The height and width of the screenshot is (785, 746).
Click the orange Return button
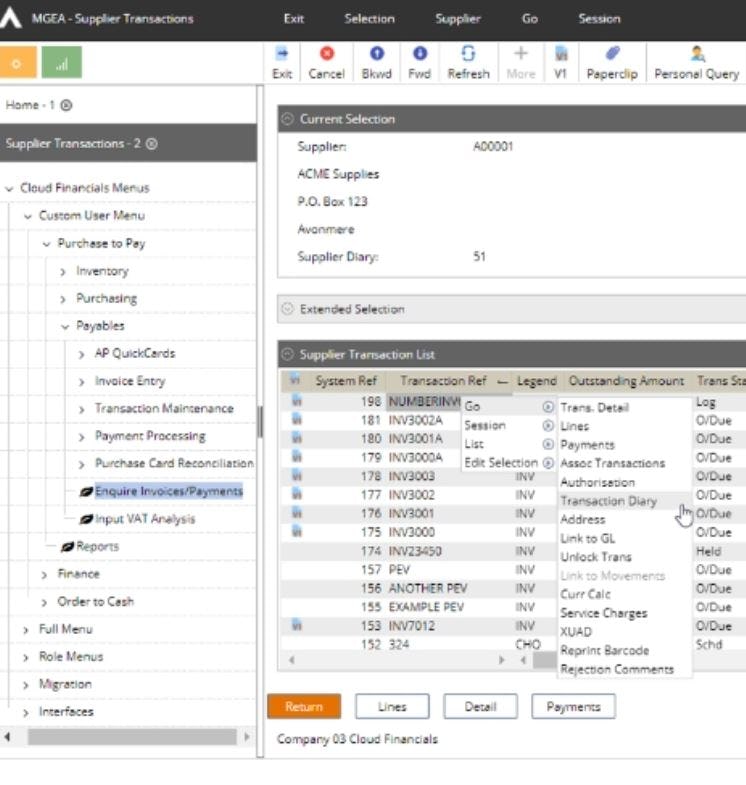pos(304,706)
